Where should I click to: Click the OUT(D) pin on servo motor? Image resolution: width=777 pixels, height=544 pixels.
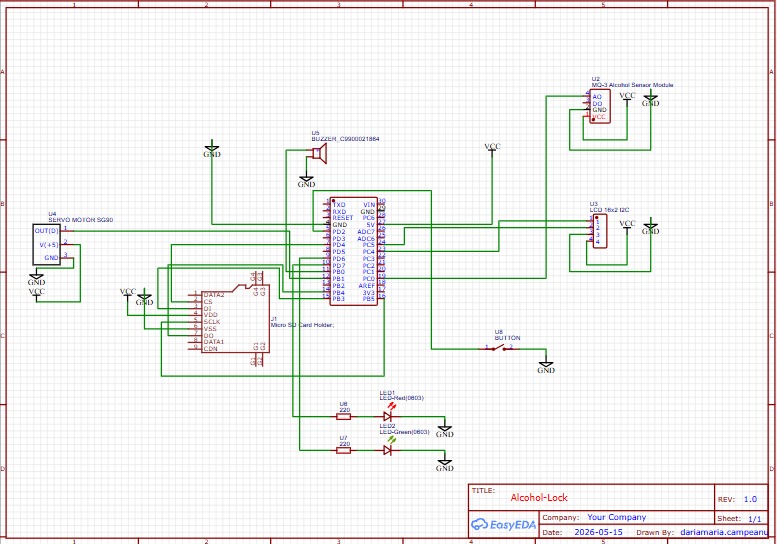click(47, 231)
